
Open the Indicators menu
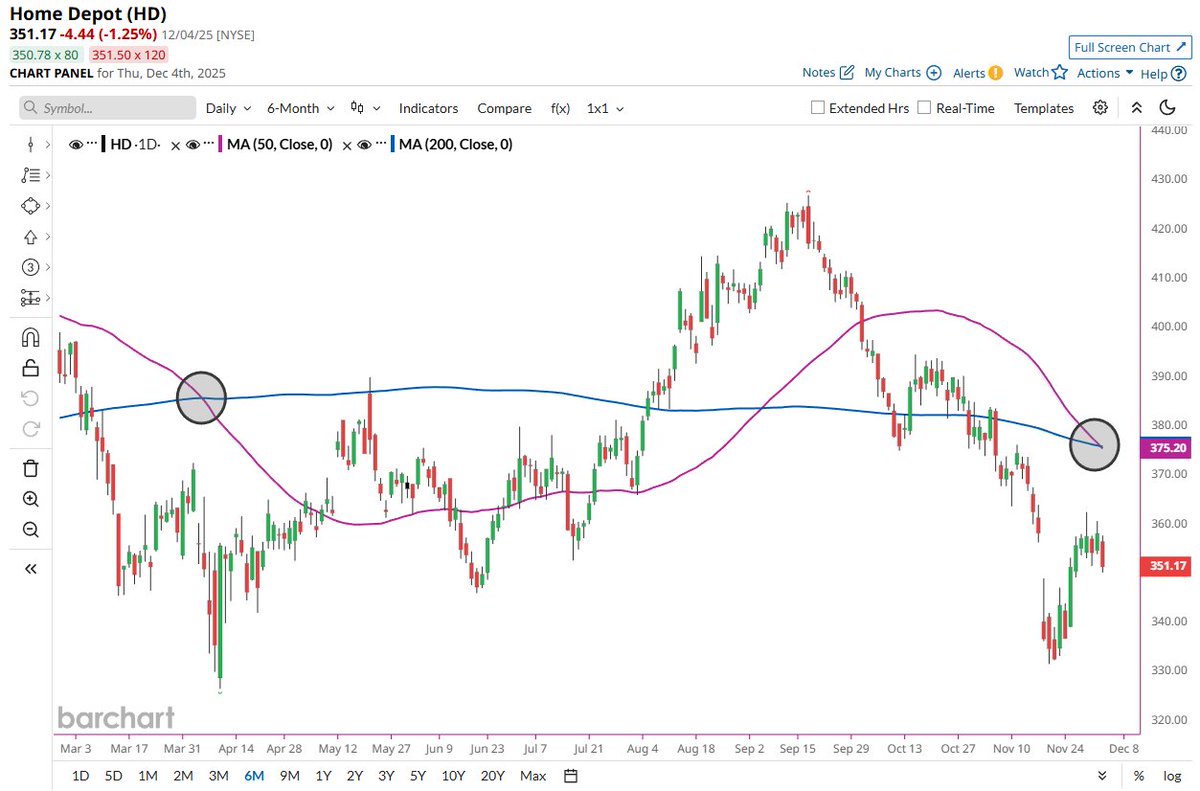(428, 108)
